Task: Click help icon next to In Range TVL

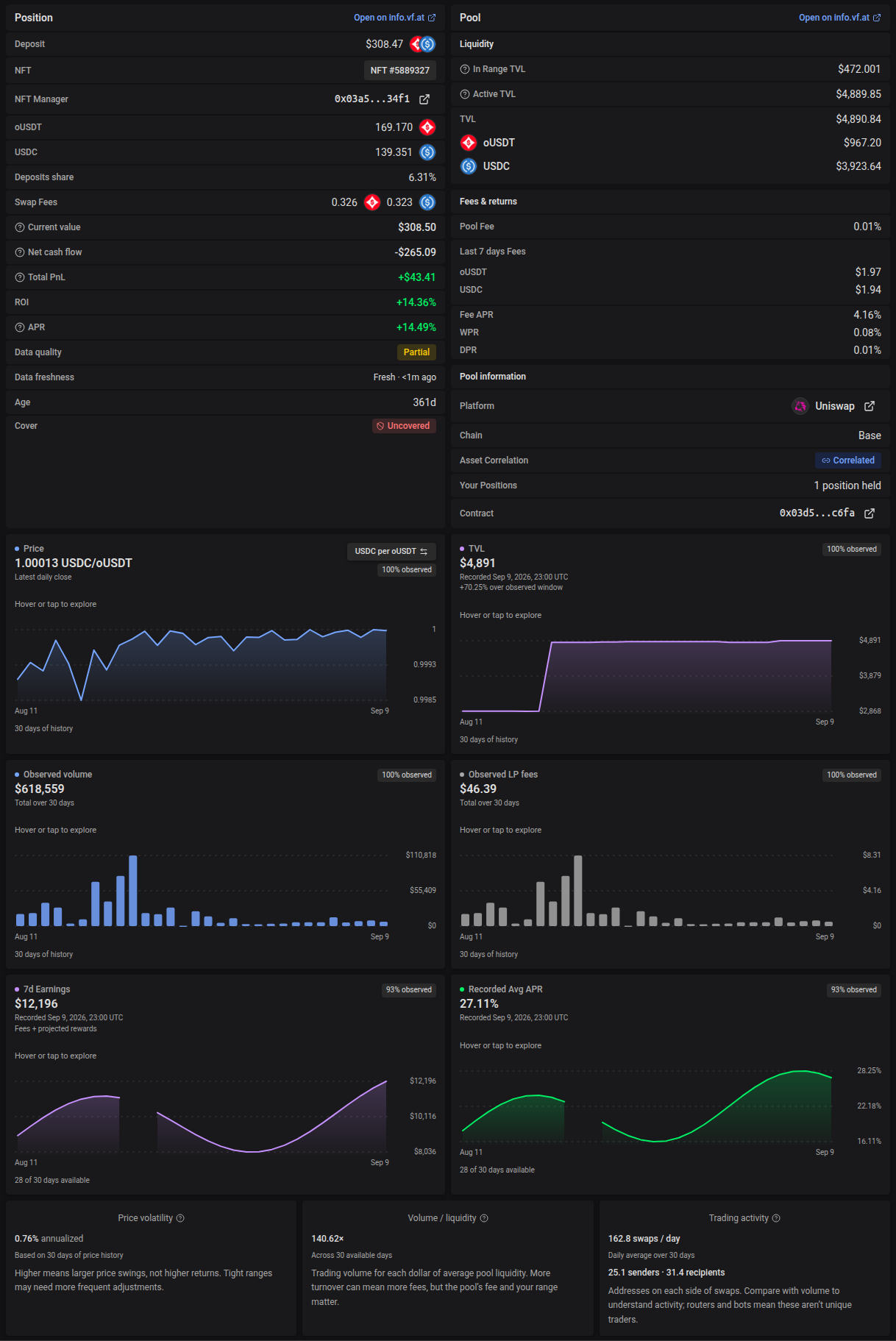Action: tap(465, 69)
